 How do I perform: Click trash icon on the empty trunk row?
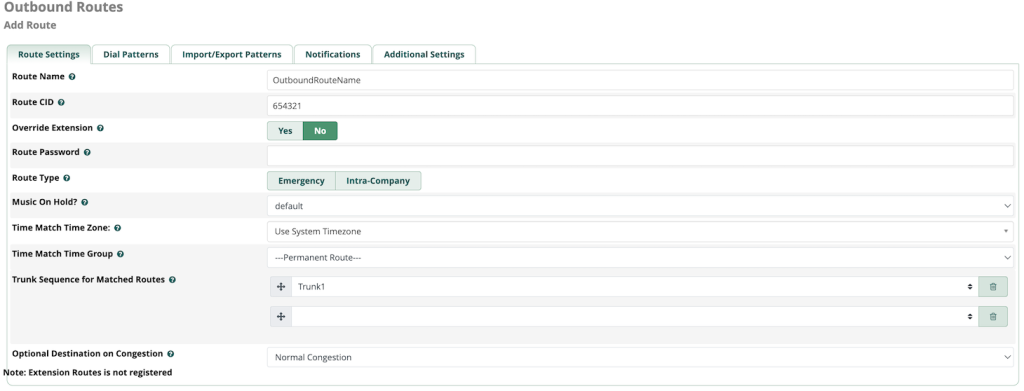click(x=993, y=317)
